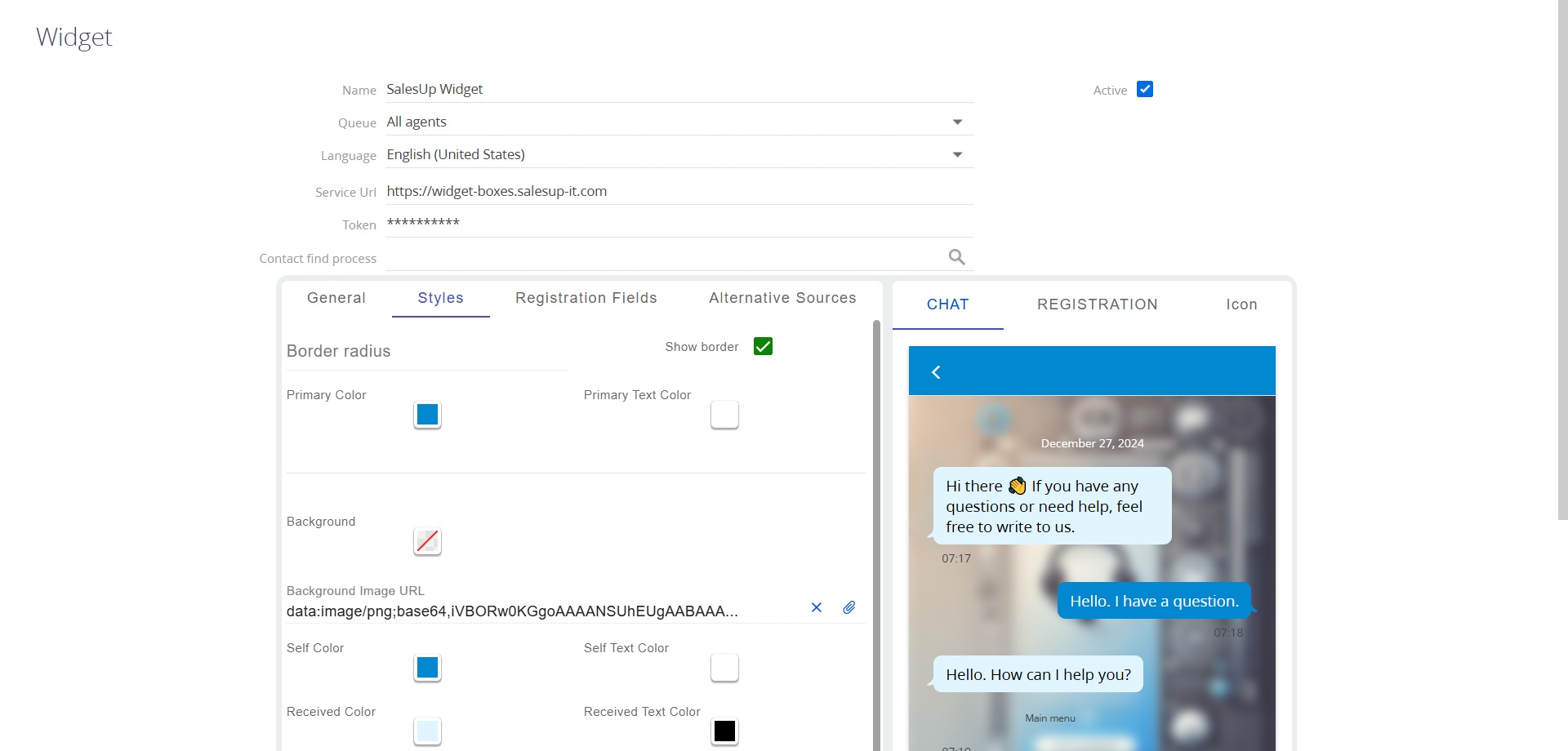
Task: Click the Name field with SalesUp Widget
Action: pos(679,89)
